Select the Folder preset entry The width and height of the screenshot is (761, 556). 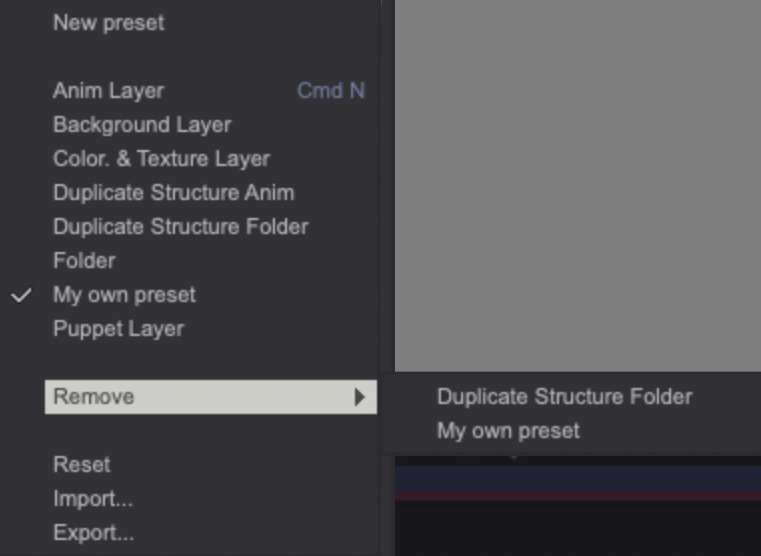84,260
